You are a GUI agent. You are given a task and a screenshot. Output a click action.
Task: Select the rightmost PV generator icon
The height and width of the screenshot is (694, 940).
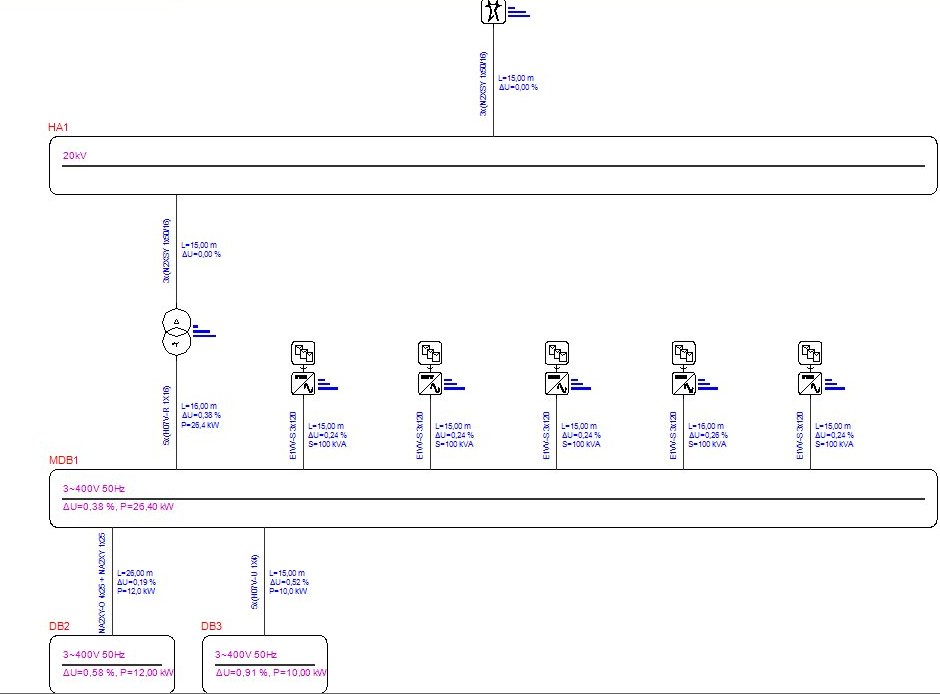(x=810, y=352)
